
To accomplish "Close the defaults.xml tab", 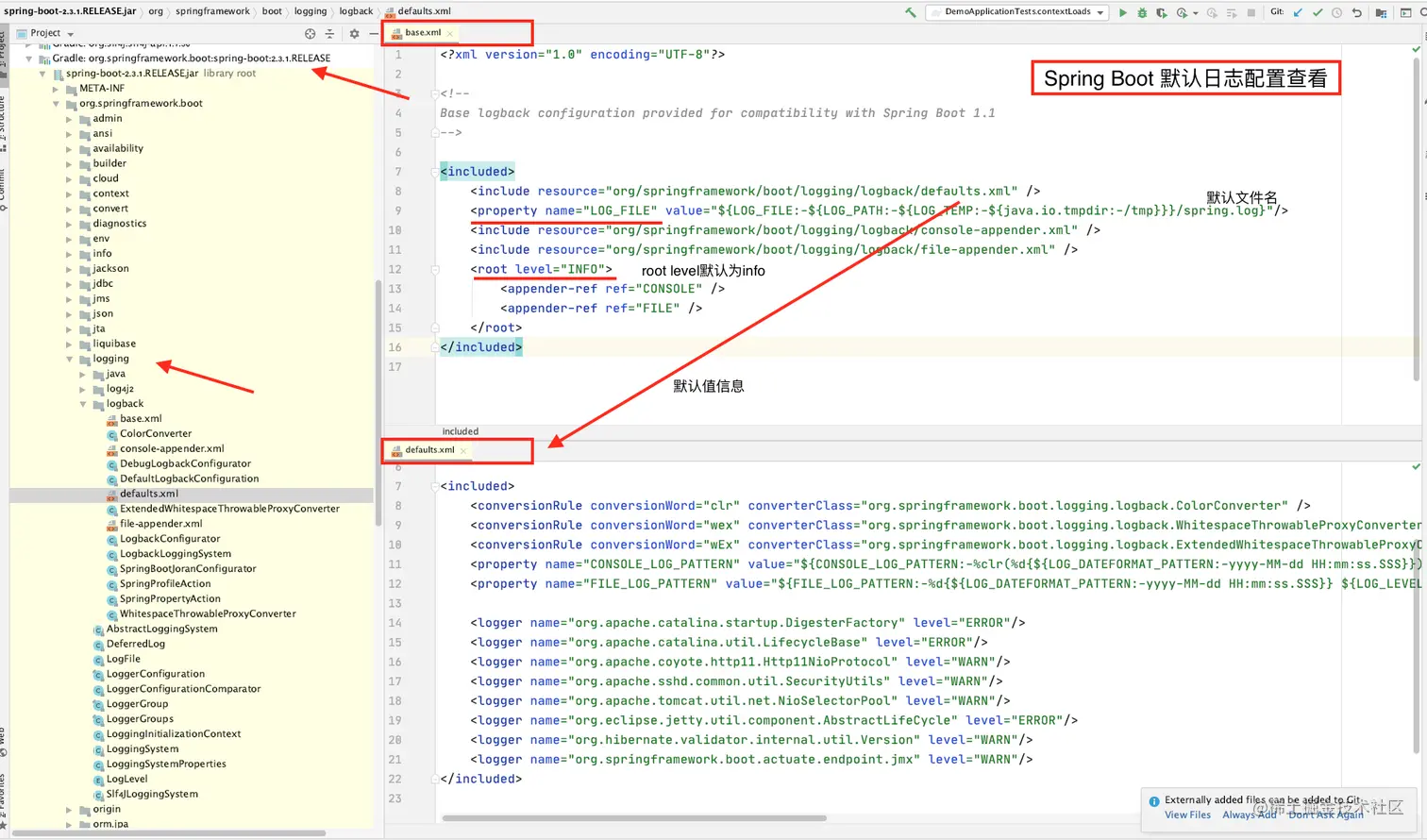I will (x=463, y=450).
